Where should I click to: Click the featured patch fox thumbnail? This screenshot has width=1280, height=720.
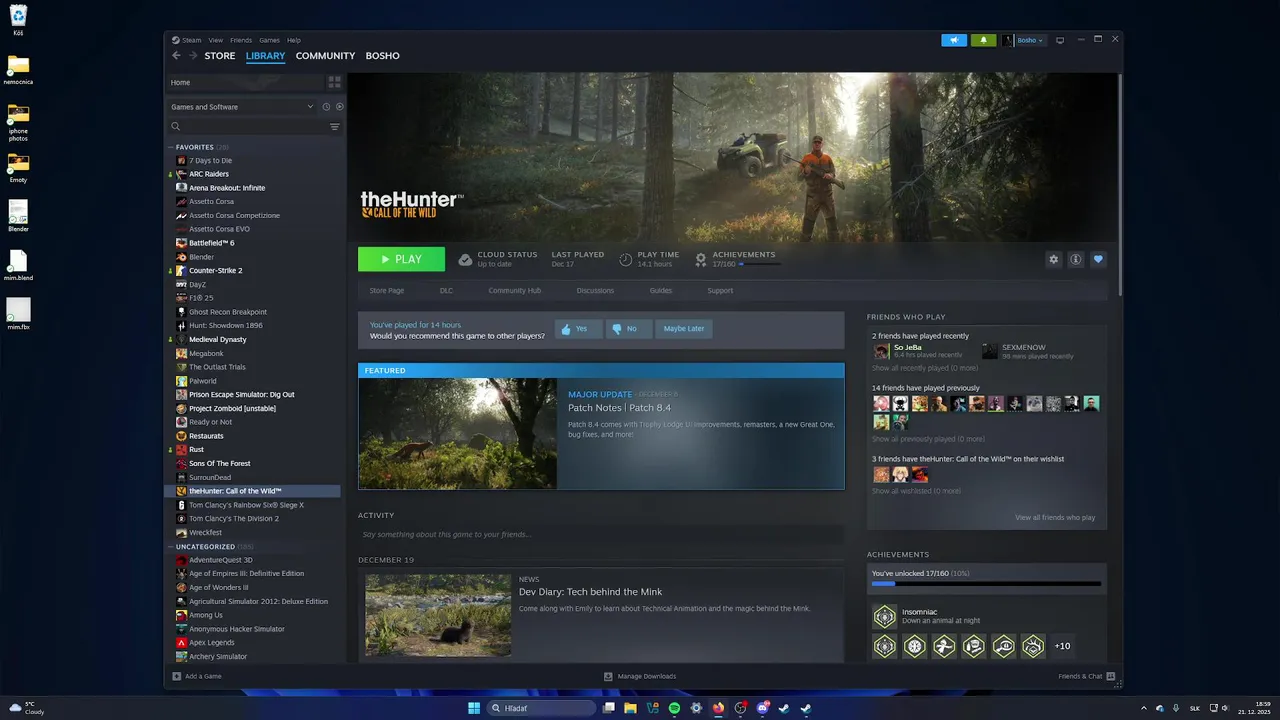coord(457,434)
